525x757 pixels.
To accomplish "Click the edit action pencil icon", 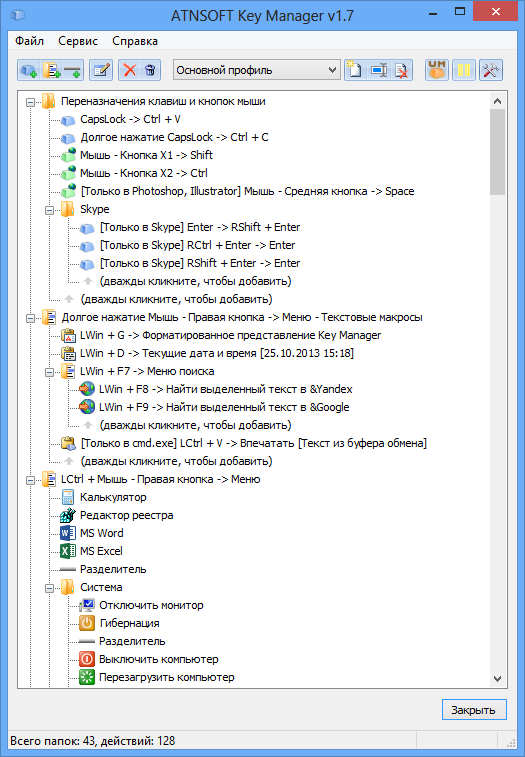I will [101, 70].
